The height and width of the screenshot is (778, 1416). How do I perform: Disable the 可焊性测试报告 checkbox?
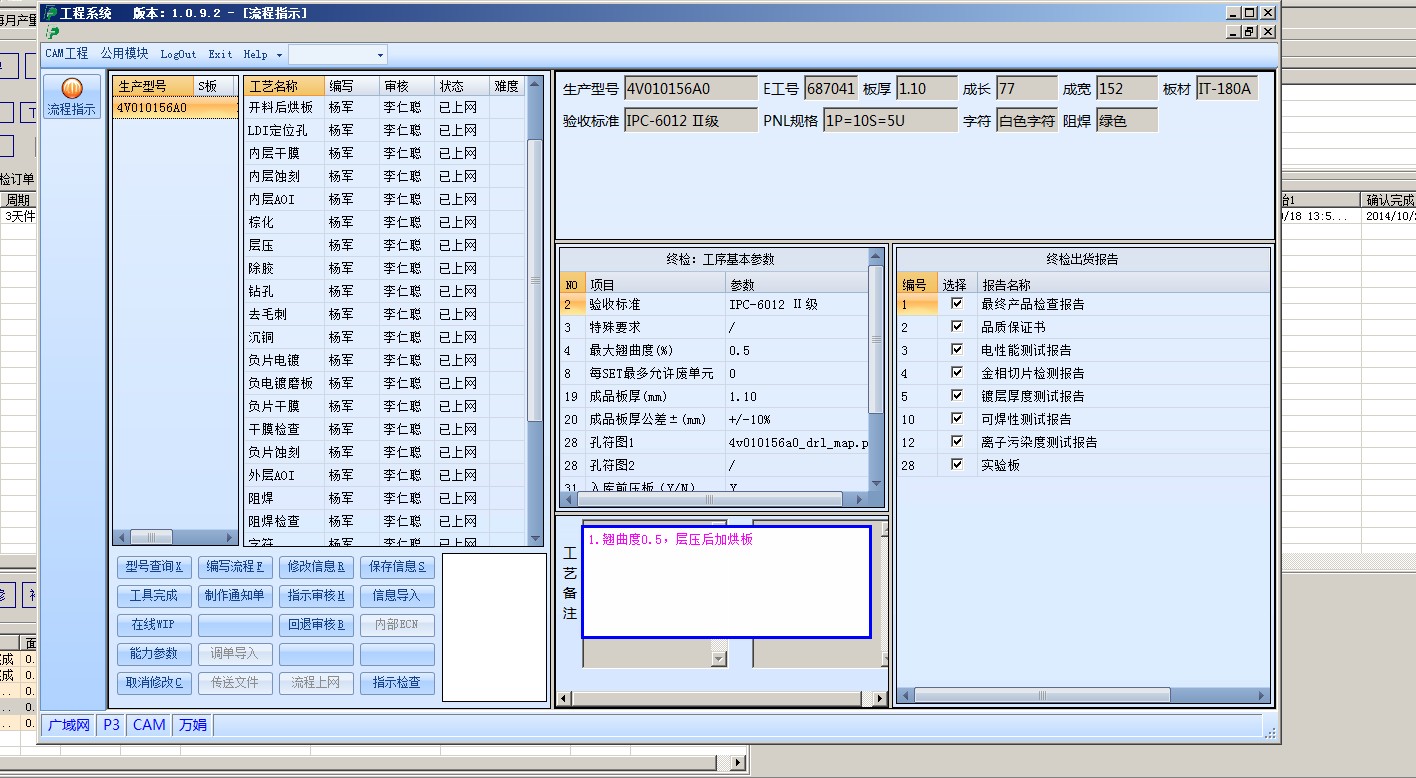pos(957,418)
